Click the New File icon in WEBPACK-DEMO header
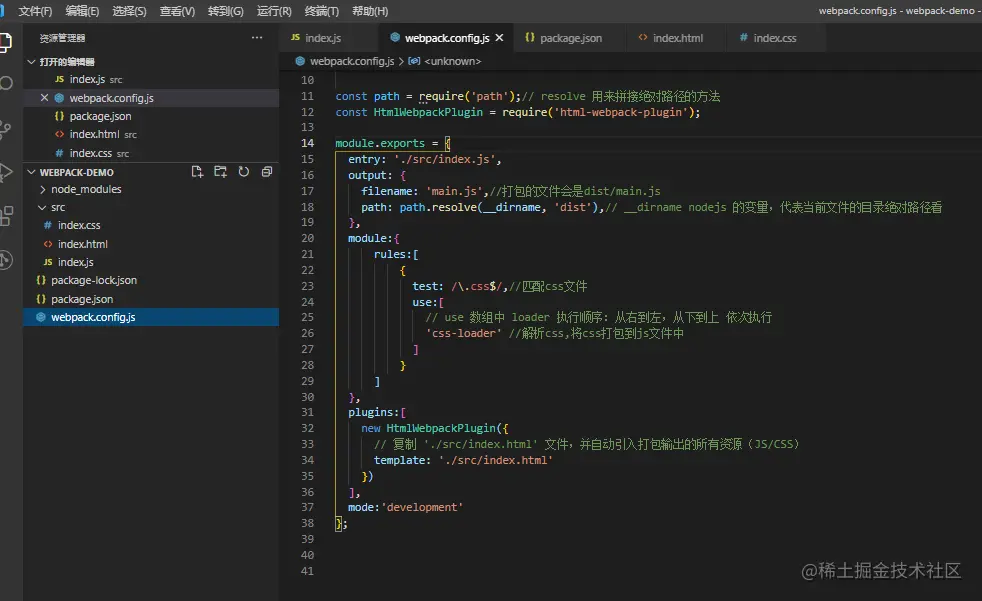982x601 pixels. (x=197, y=172)
